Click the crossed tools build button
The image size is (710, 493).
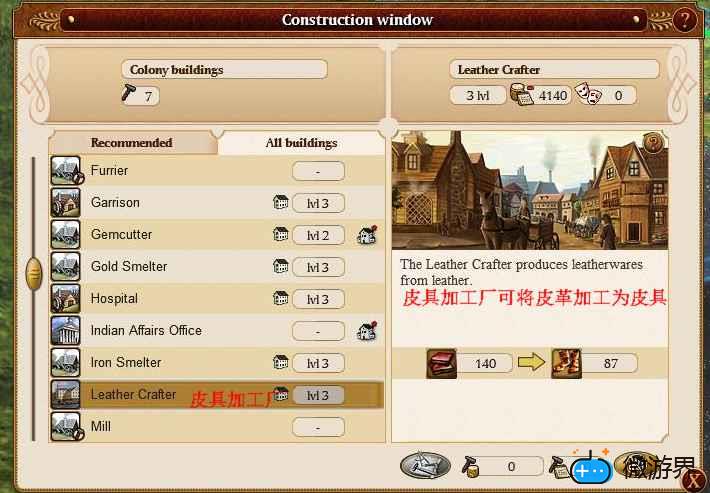[425, 465]
